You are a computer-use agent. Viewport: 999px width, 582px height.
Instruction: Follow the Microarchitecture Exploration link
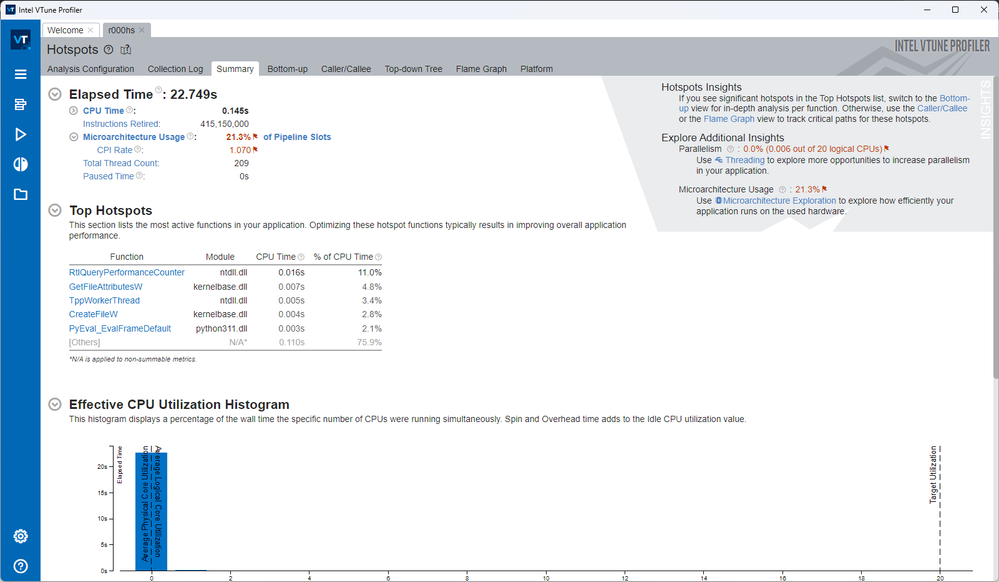point(779,200)
